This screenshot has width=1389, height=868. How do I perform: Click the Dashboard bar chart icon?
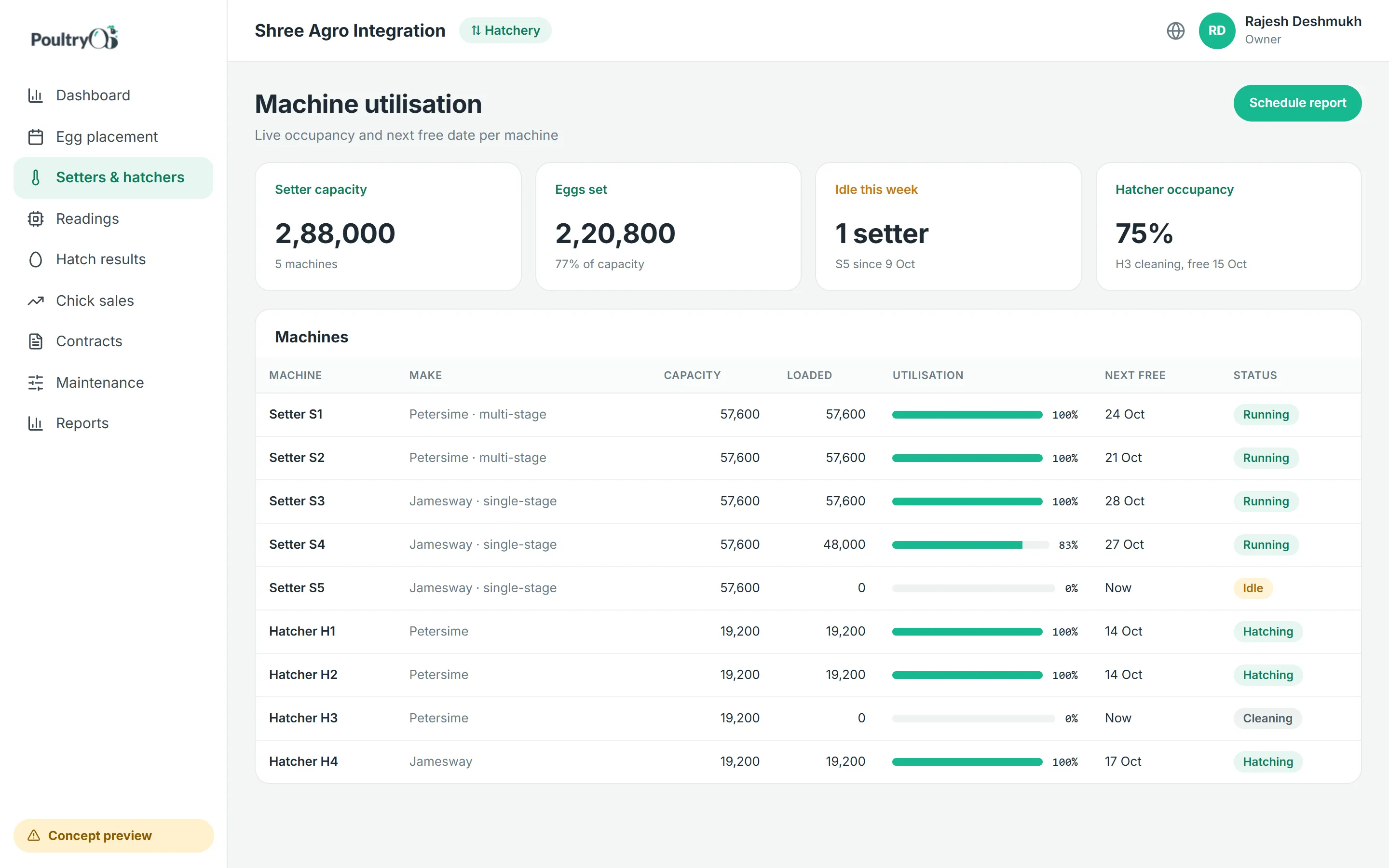pyautogui.click(x=36, y=95)
